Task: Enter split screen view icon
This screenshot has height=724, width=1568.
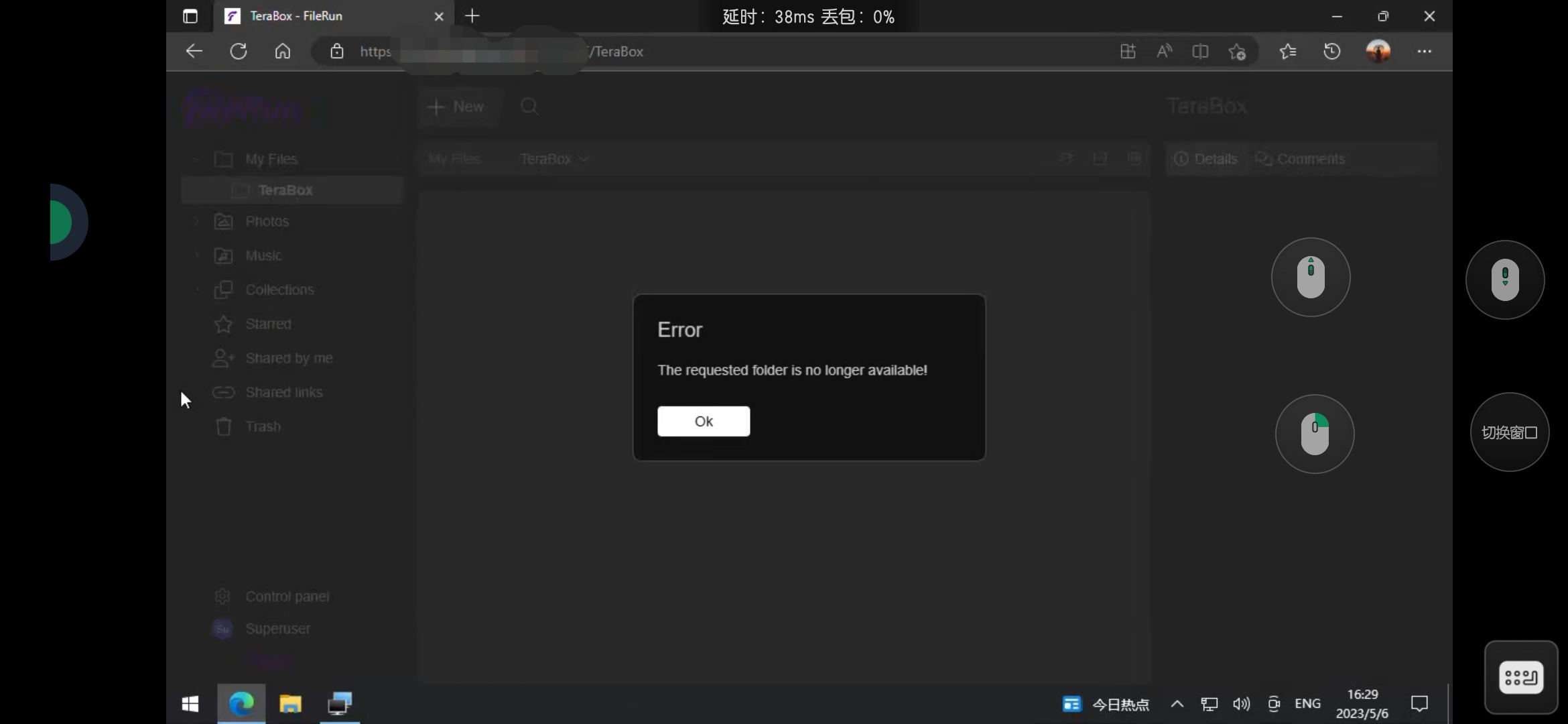Action: click(x=1200, y=51)
